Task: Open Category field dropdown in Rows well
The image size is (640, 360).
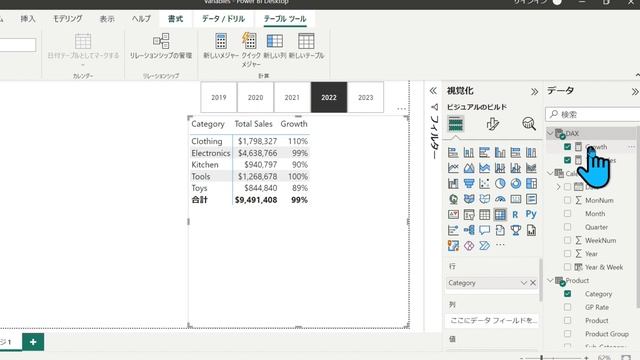Action: point(524,283)
